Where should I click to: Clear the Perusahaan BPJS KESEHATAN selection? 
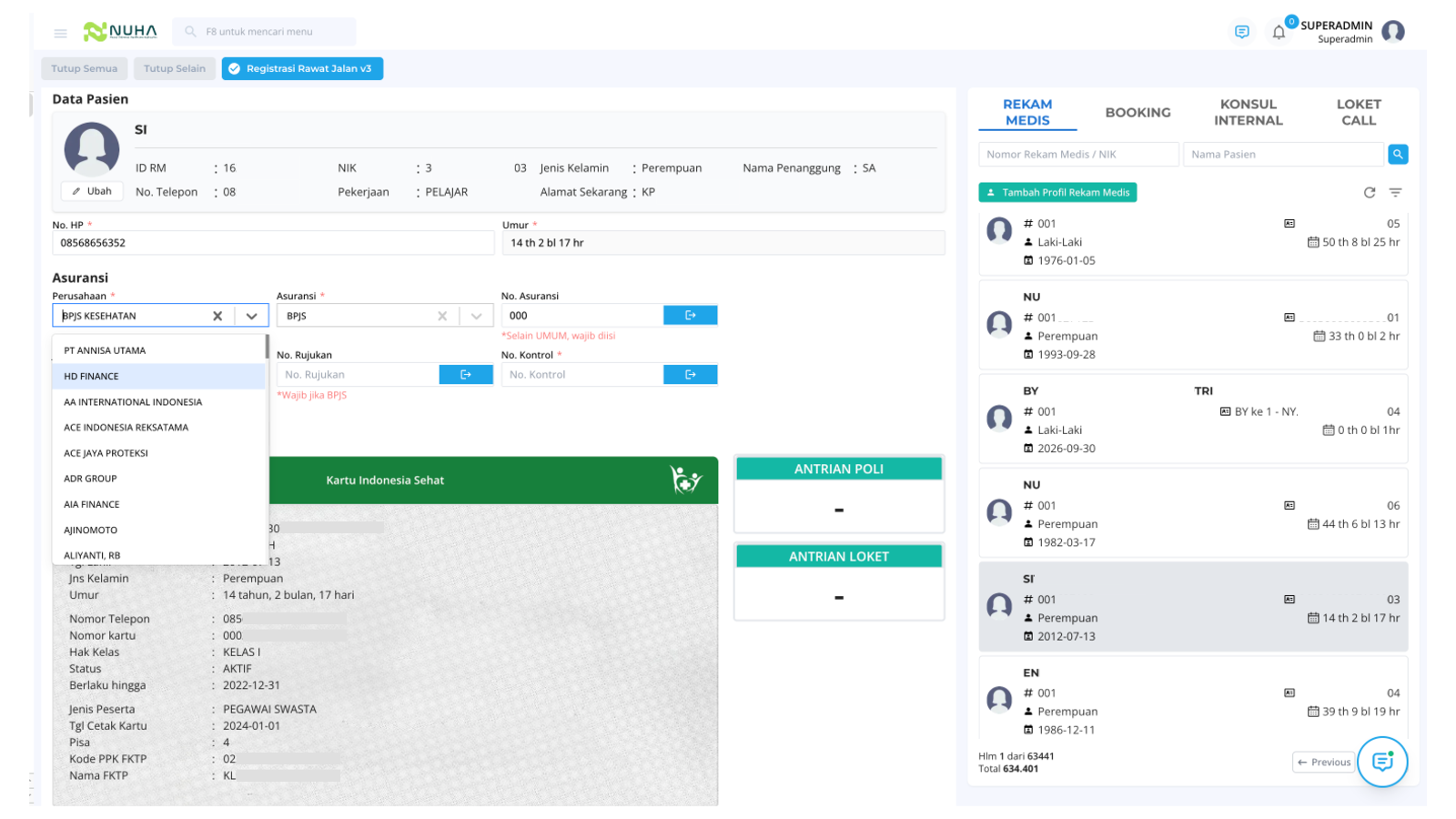[217, 316]
